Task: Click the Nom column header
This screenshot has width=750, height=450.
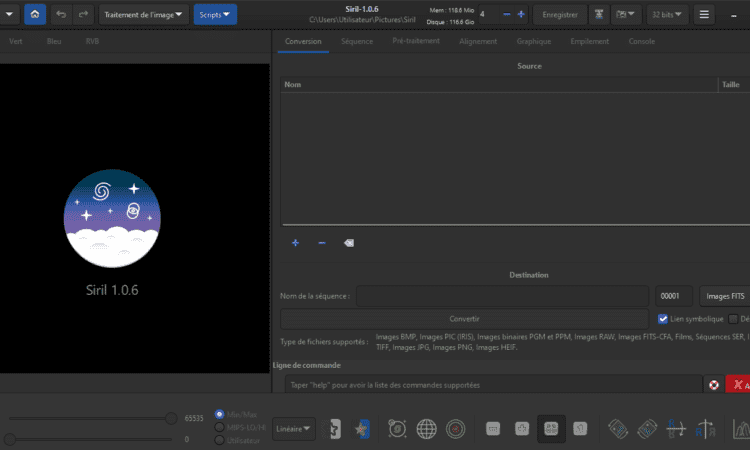Action: [499, 85]
